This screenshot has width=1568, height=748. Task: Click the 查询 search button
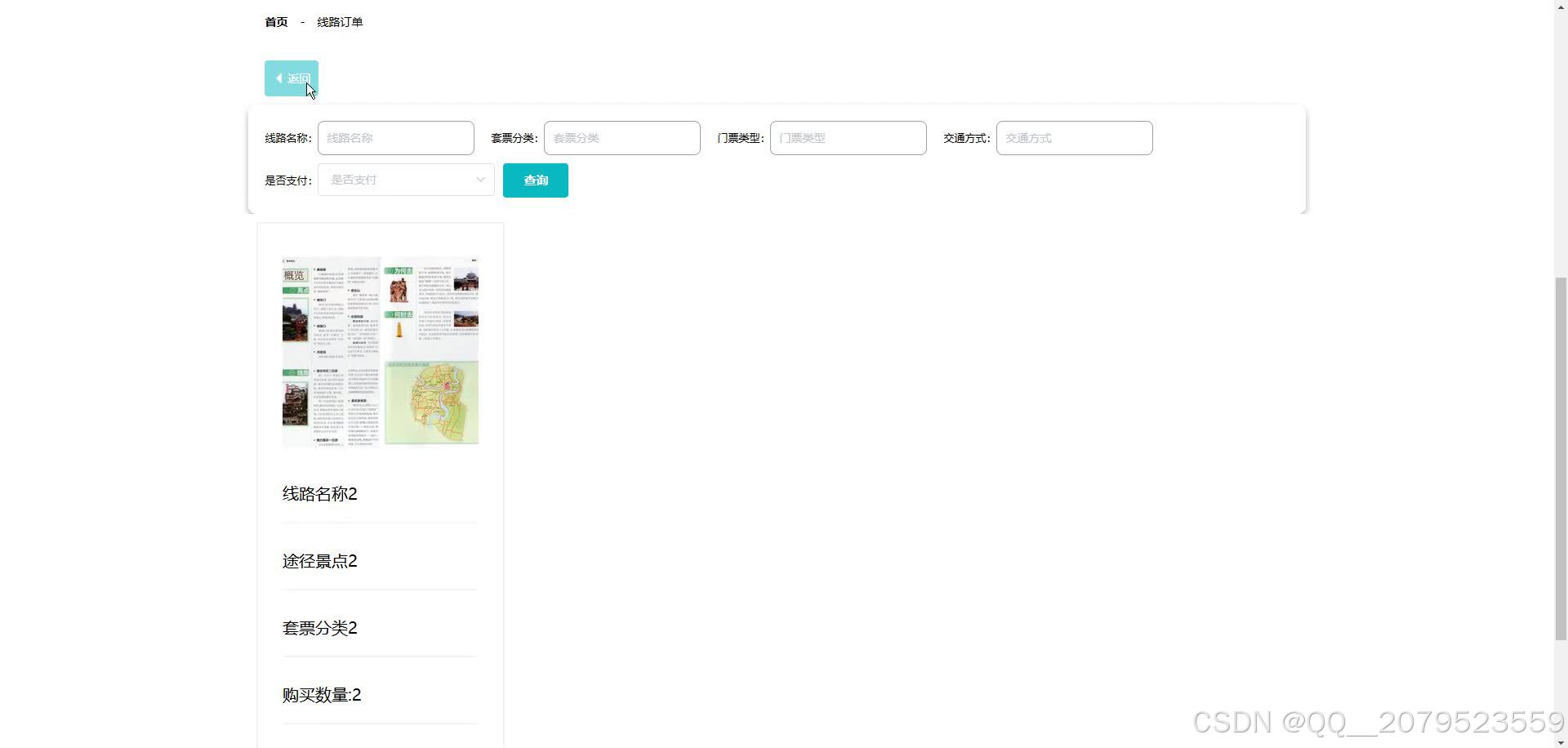536,180
